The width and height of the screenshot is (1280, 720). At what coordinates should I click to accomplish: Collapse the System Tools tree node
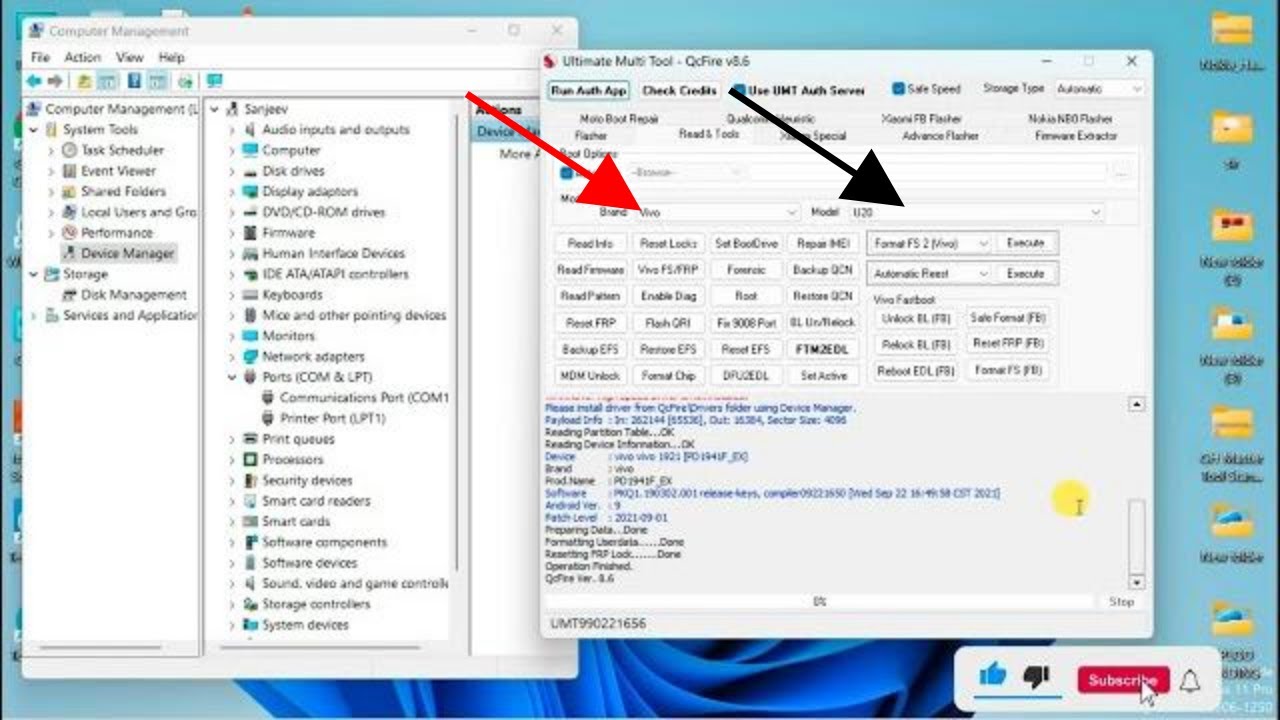(34, 130)
